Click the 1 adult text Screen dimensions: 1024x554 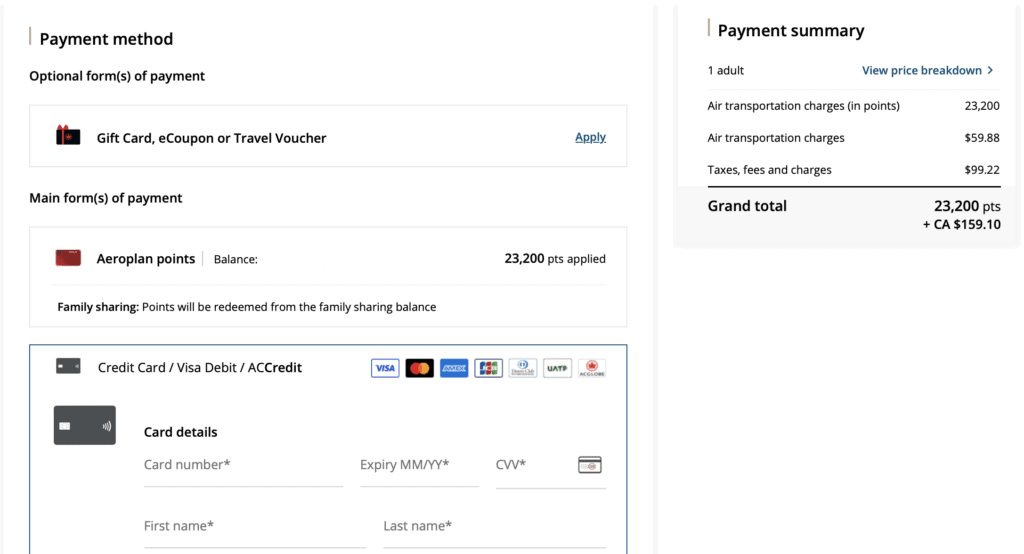[x=726, y=71]
